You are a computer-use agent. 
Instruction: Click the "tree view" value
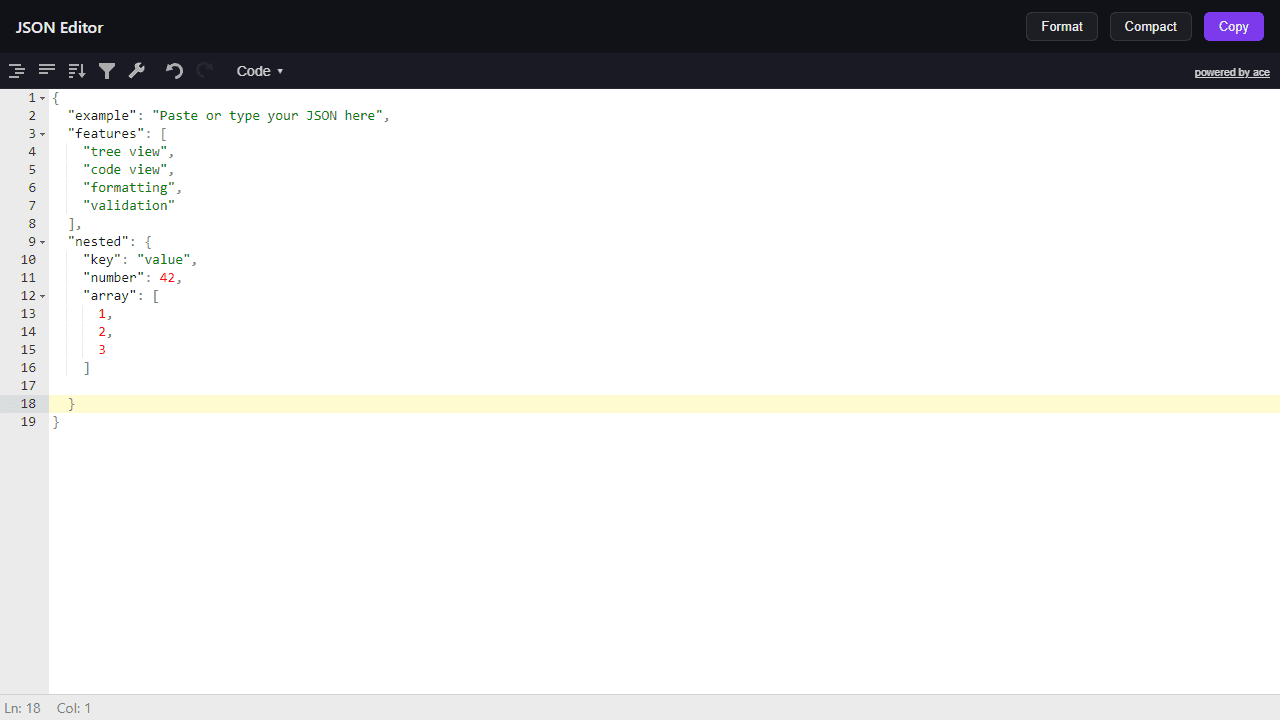point(125,152)
